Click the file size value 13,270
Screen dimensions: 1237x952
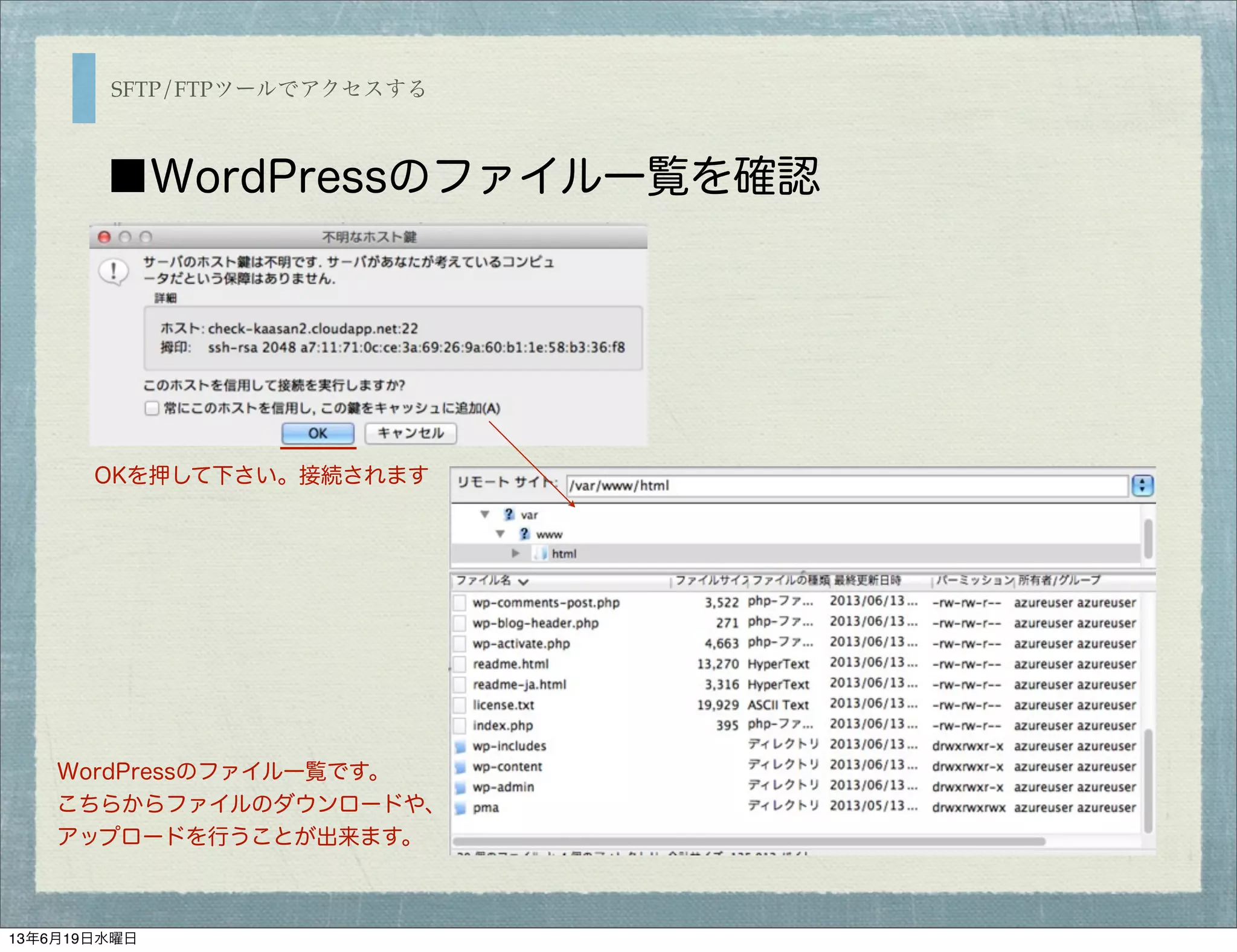[718, 664]
